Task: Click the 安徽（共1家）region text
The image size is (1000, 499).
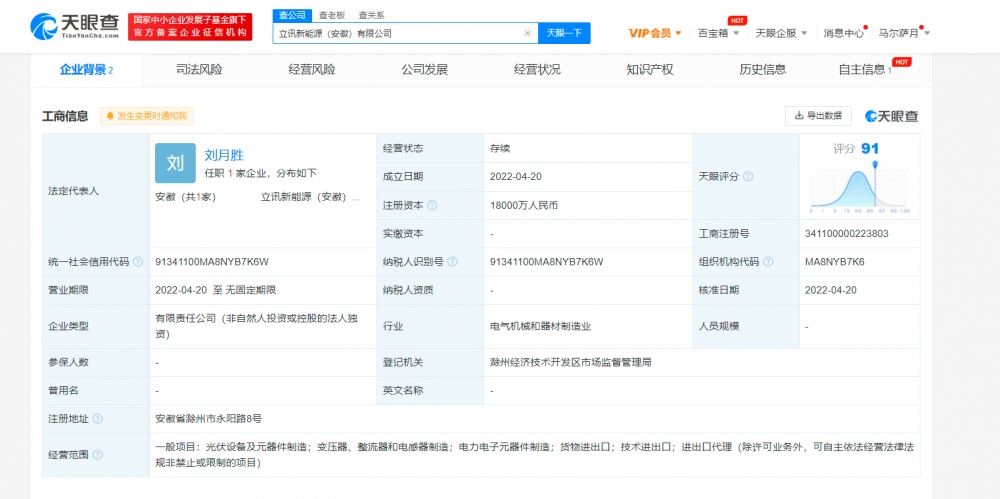Action: [x=186, y=197]
